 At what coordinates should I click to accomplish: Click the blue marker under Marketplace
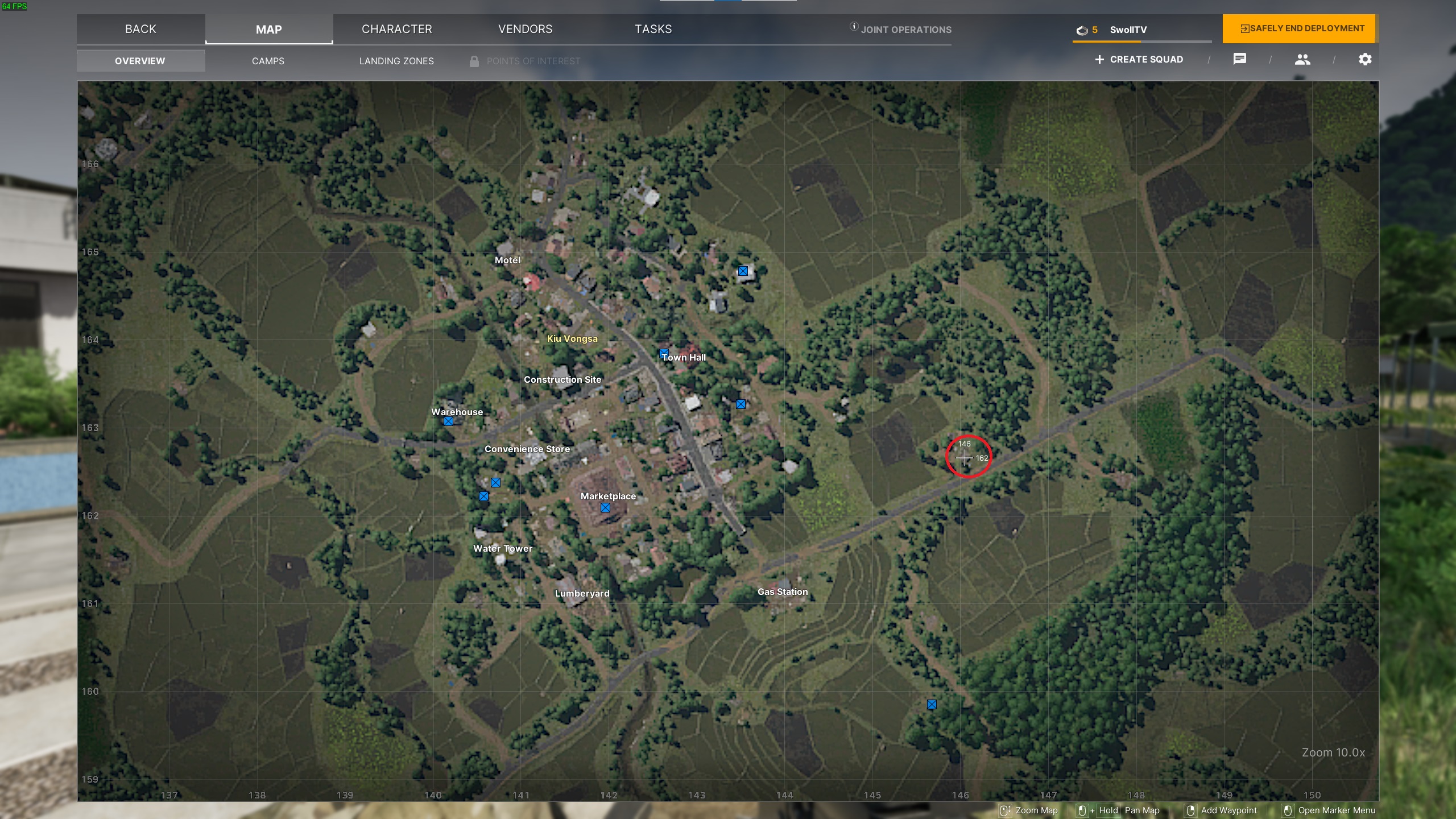[605, 508]
